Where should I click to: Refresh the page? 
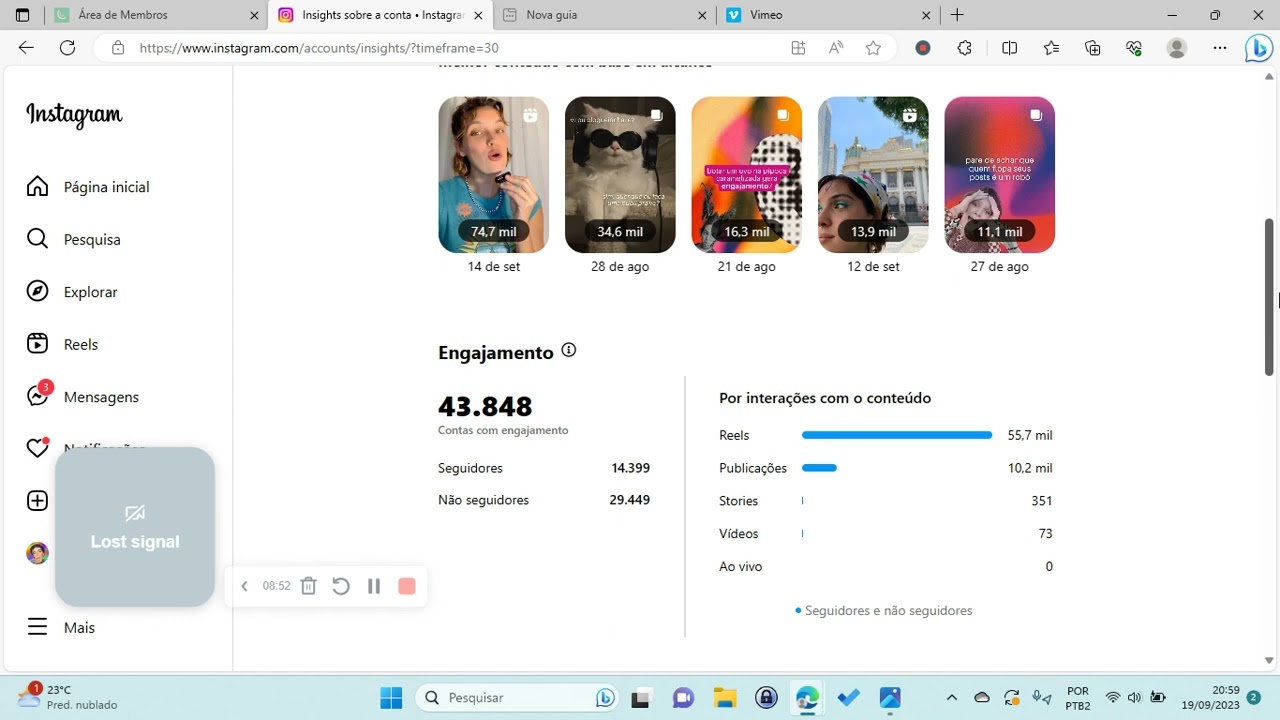click(x=67, y=48)
